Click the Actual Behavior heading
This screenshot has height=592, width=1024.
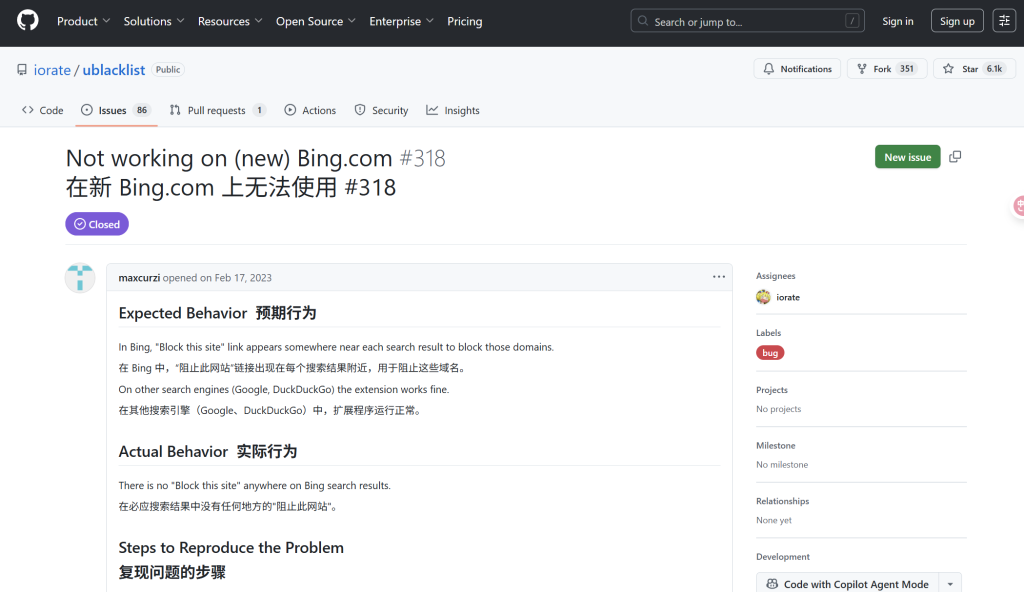pos(208,452)
